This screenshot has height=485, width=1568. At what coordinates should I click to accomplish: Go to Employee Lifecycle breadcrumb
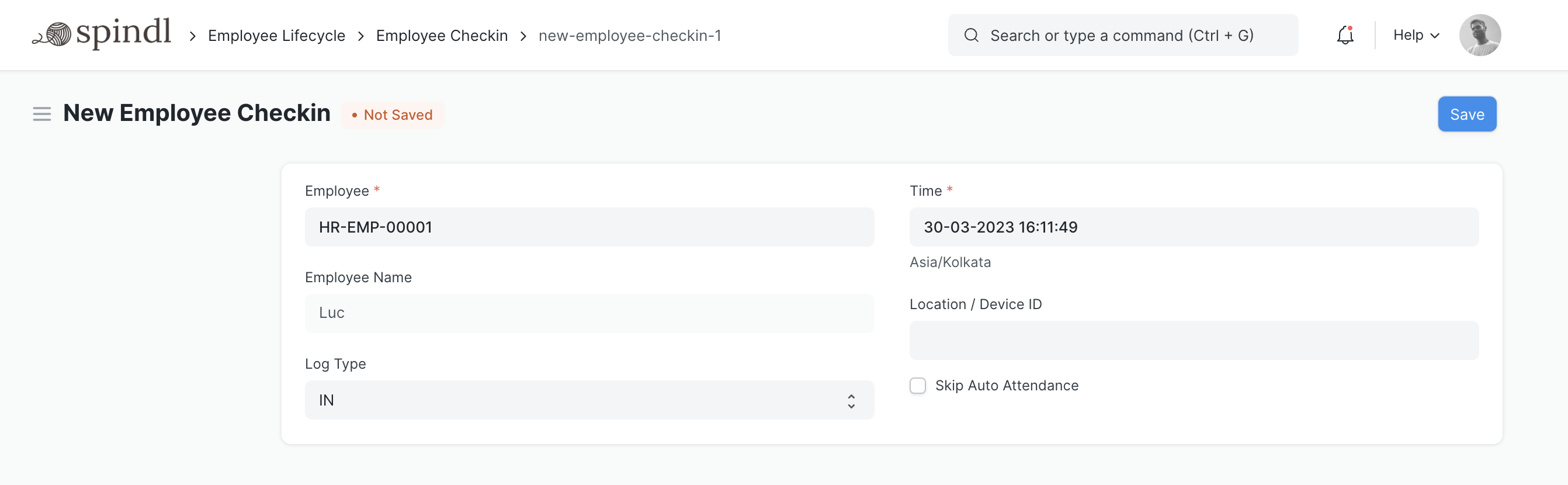[x=276, y=36]
